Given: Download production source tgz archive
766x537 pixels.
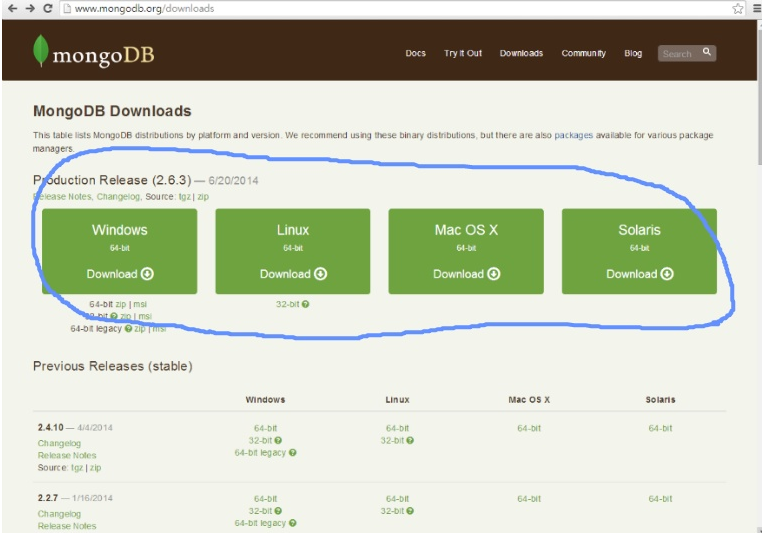Looking at the screenshot, I should tap(185, 196).
